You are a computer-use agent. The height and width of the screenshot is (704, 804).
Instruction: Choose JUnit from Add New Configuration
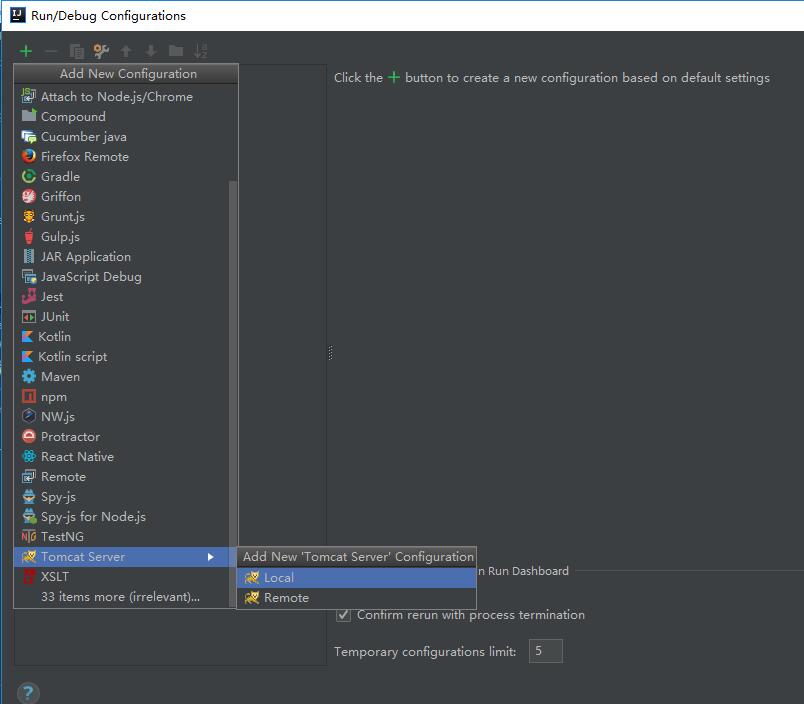point(55,317)
